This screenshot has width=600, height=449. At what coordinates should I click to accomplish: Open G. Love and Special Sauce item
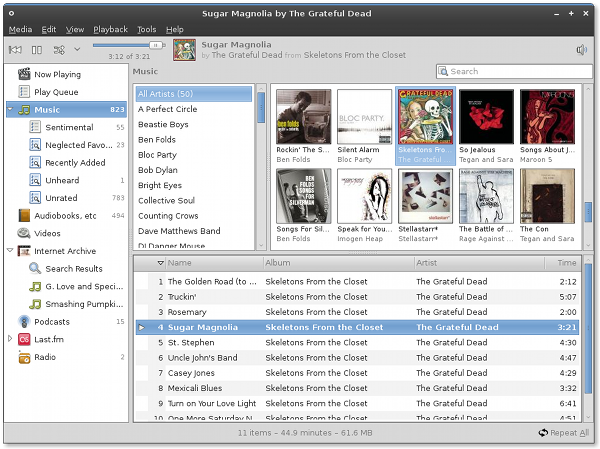[76, 286]
